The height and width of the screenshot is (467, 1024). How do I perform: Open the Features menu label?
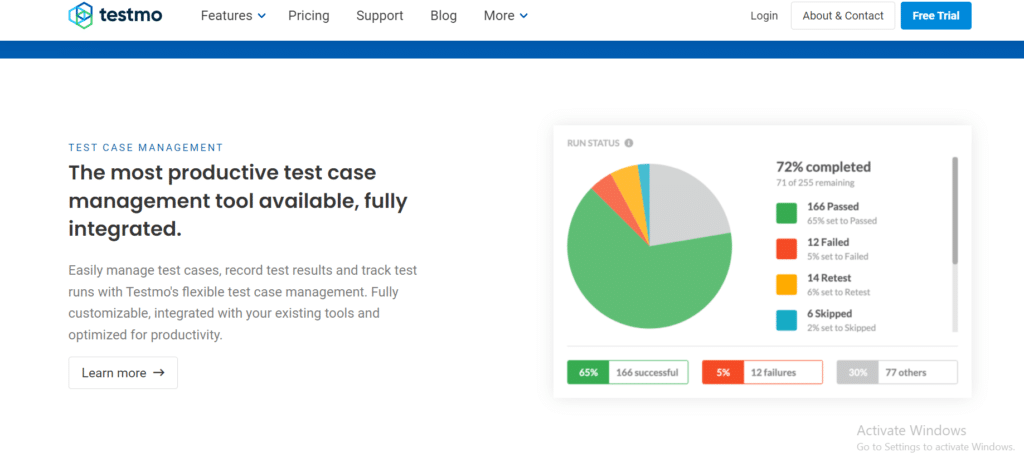pyautogui.click(x=227, y=16)
